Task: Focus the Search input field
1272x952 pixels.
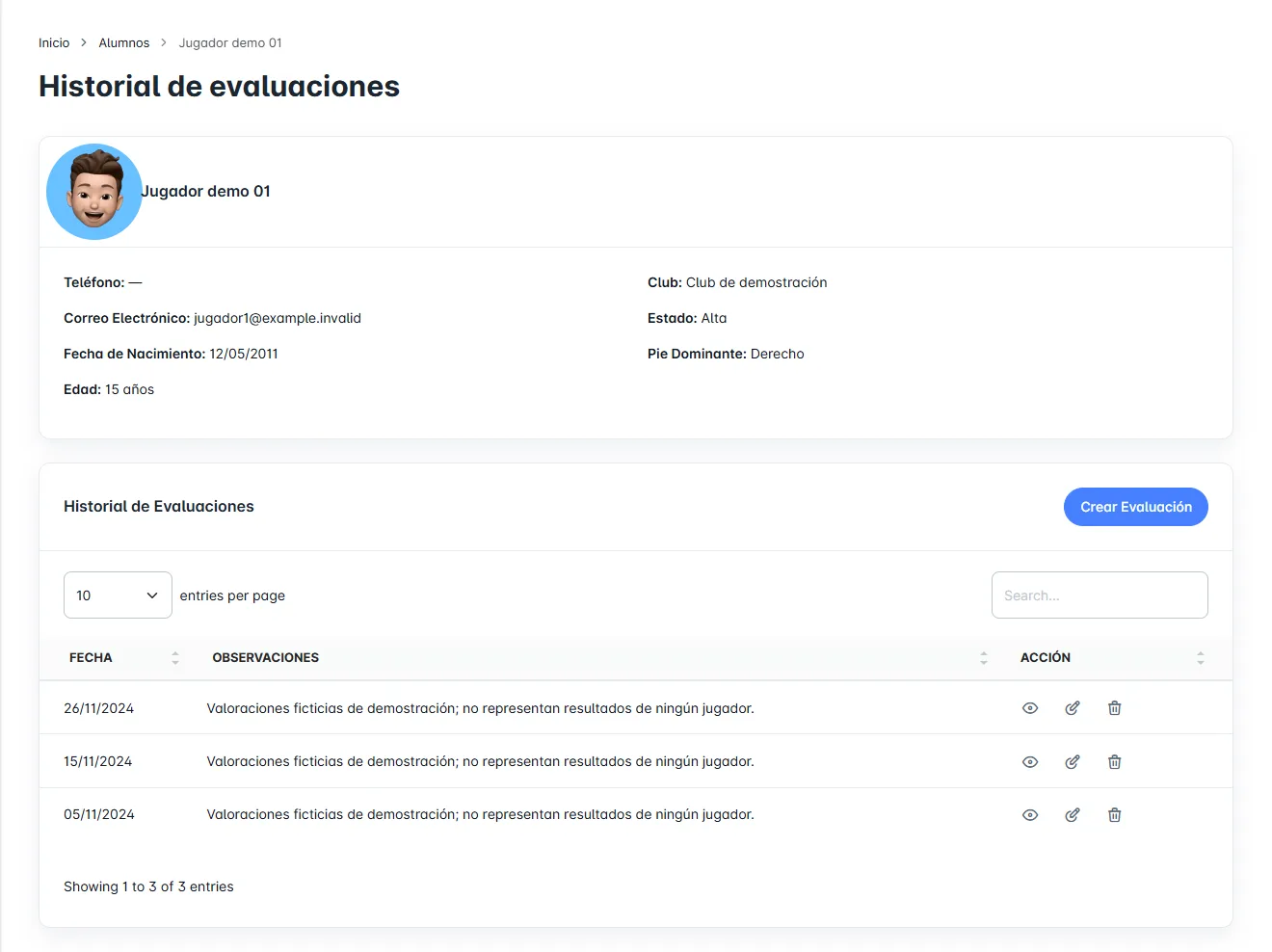Action: [1100, 595]
